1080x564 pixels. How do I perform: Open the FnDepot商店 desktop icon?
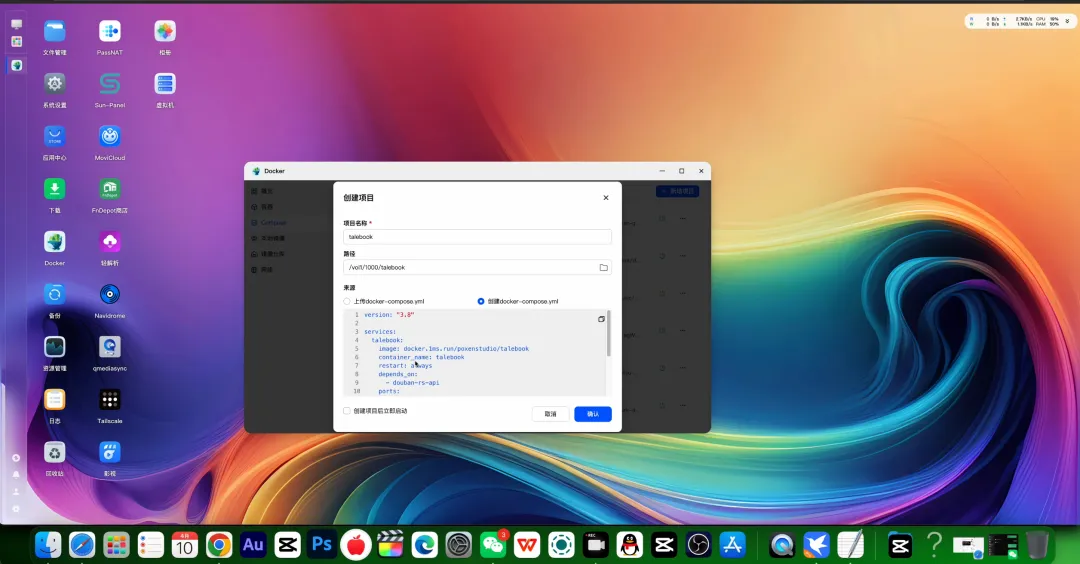110,189
